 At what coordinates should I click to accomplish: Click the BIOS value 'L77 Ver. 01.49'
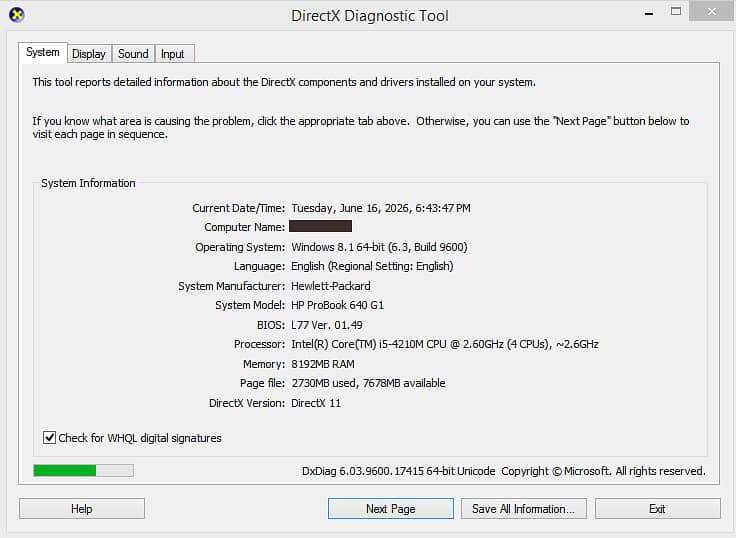(327, 325)
